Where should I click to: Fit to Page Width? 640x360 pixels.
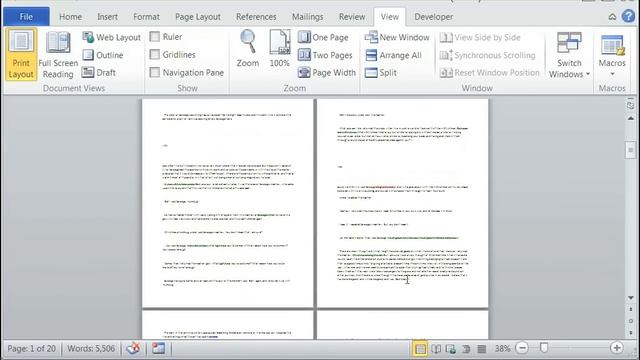[x=327, y=72]
